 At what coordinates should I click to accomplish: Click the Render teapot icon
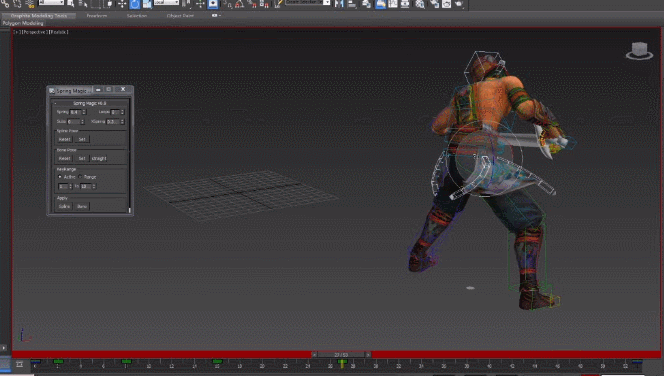point(459,4)
